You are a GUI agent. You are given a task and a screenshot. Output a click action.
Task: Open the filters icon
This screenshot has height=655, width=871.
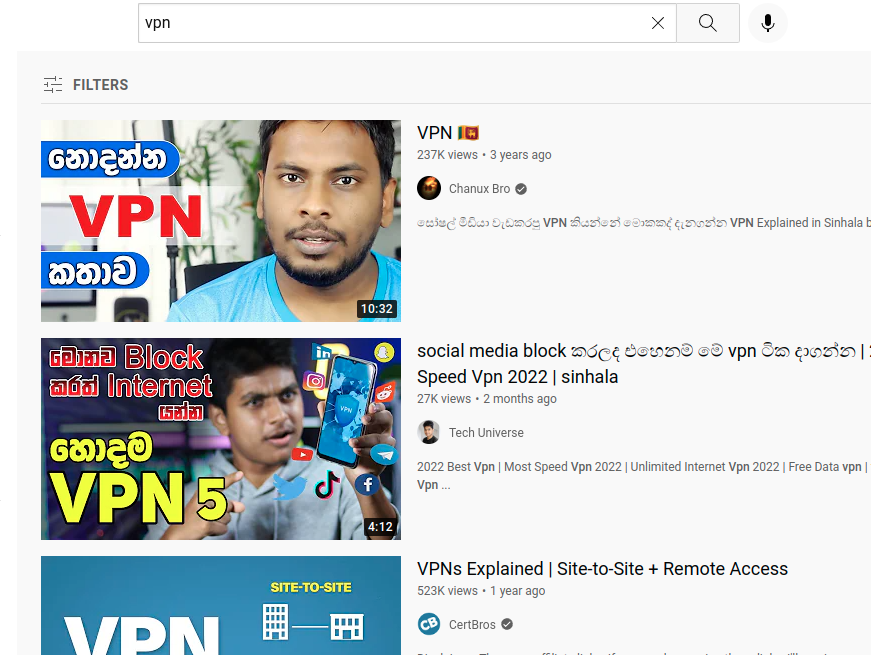pyautogui.click(x=53, y=84)
